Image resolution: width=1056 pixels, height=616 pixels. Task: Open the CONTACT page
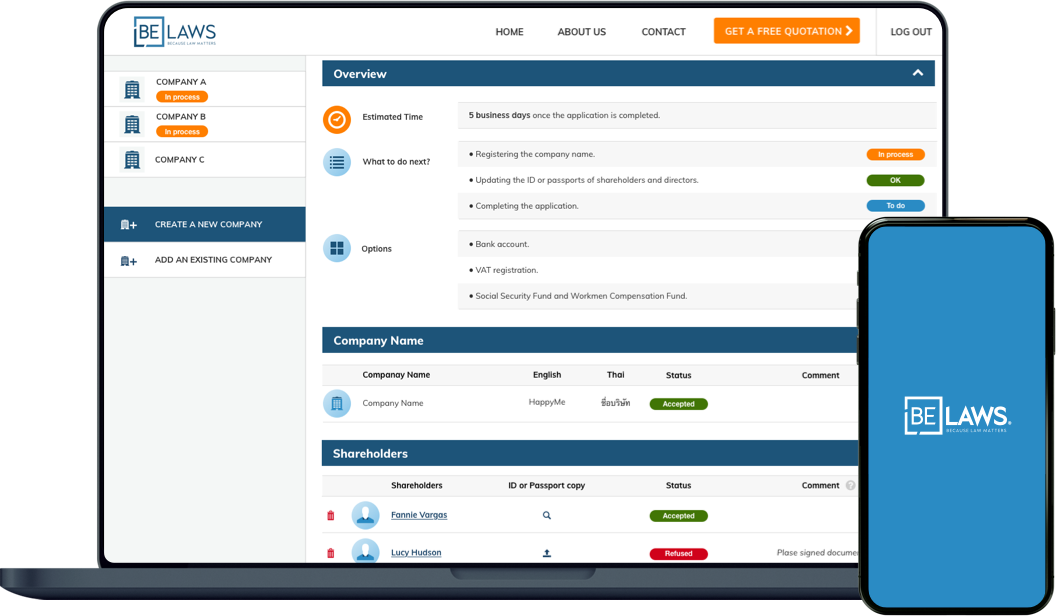tap(663, 32)
